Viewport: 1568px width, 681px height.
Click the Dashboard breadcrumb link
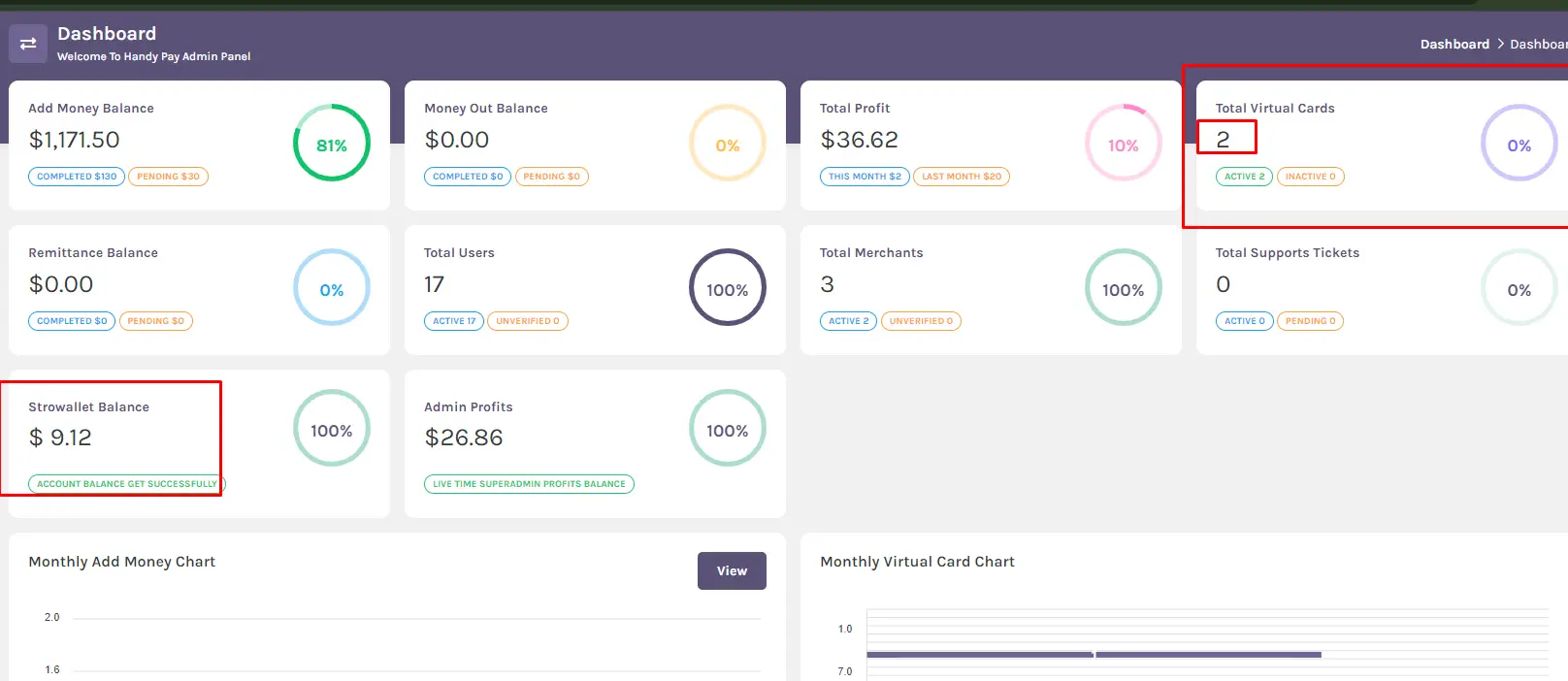[x=1454, y=45]
